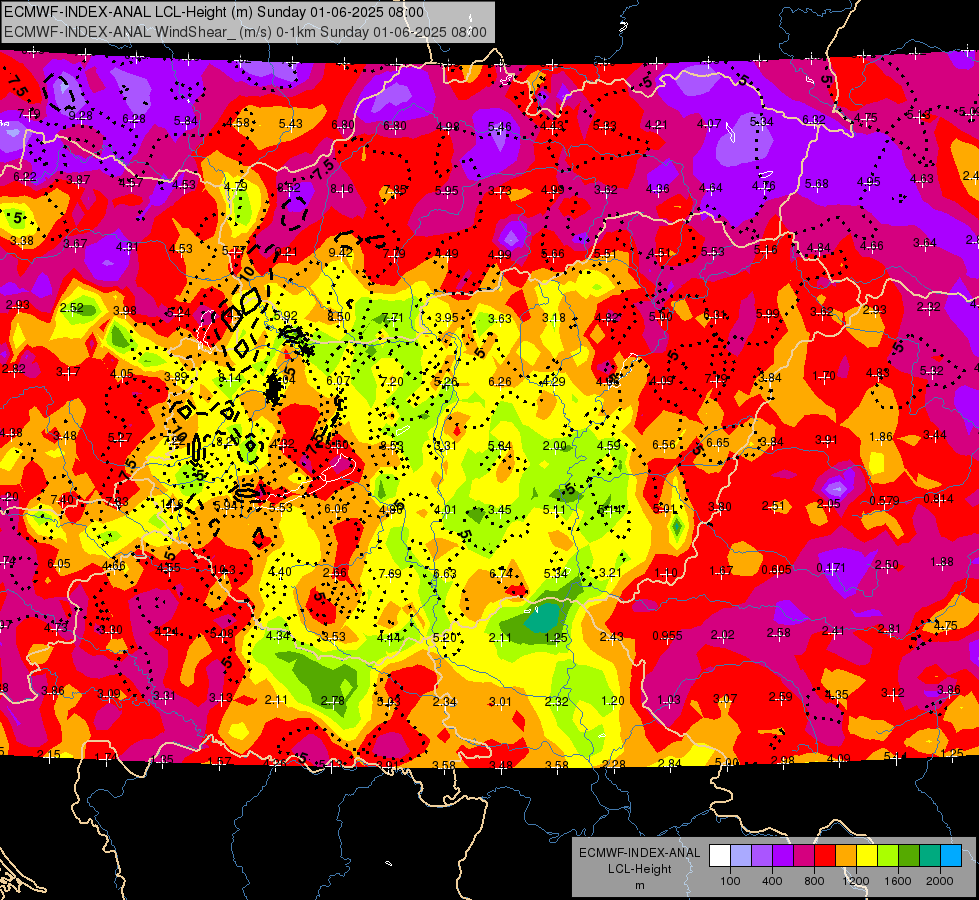The image size is (979, 900).
Task: Click the yellow legend swatch
Action: click(x=867, y=856)
